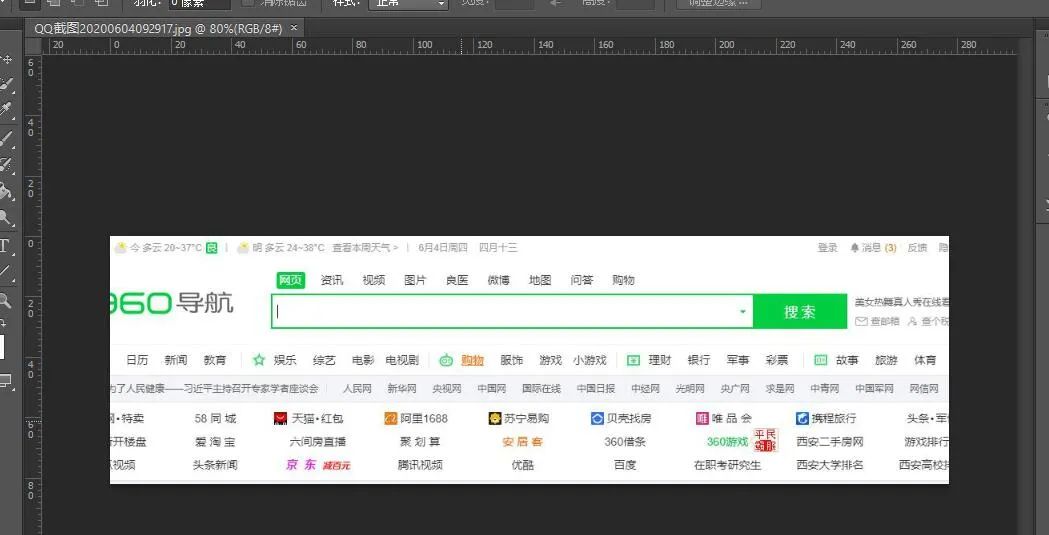
Task: Click the 人民网 news site link
Action: pos(357,389)
